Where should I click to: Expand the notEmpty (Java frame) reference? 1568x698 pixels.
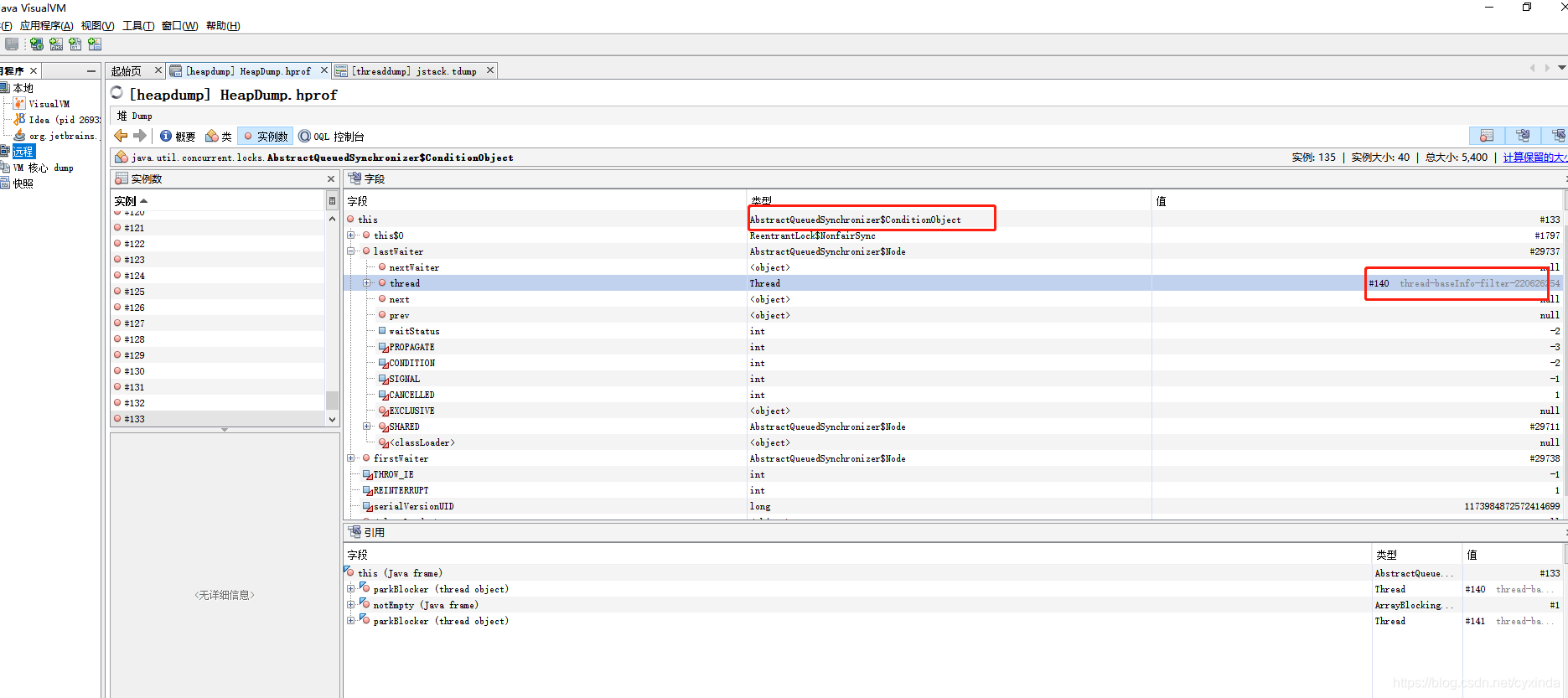(x=351, y=605)
